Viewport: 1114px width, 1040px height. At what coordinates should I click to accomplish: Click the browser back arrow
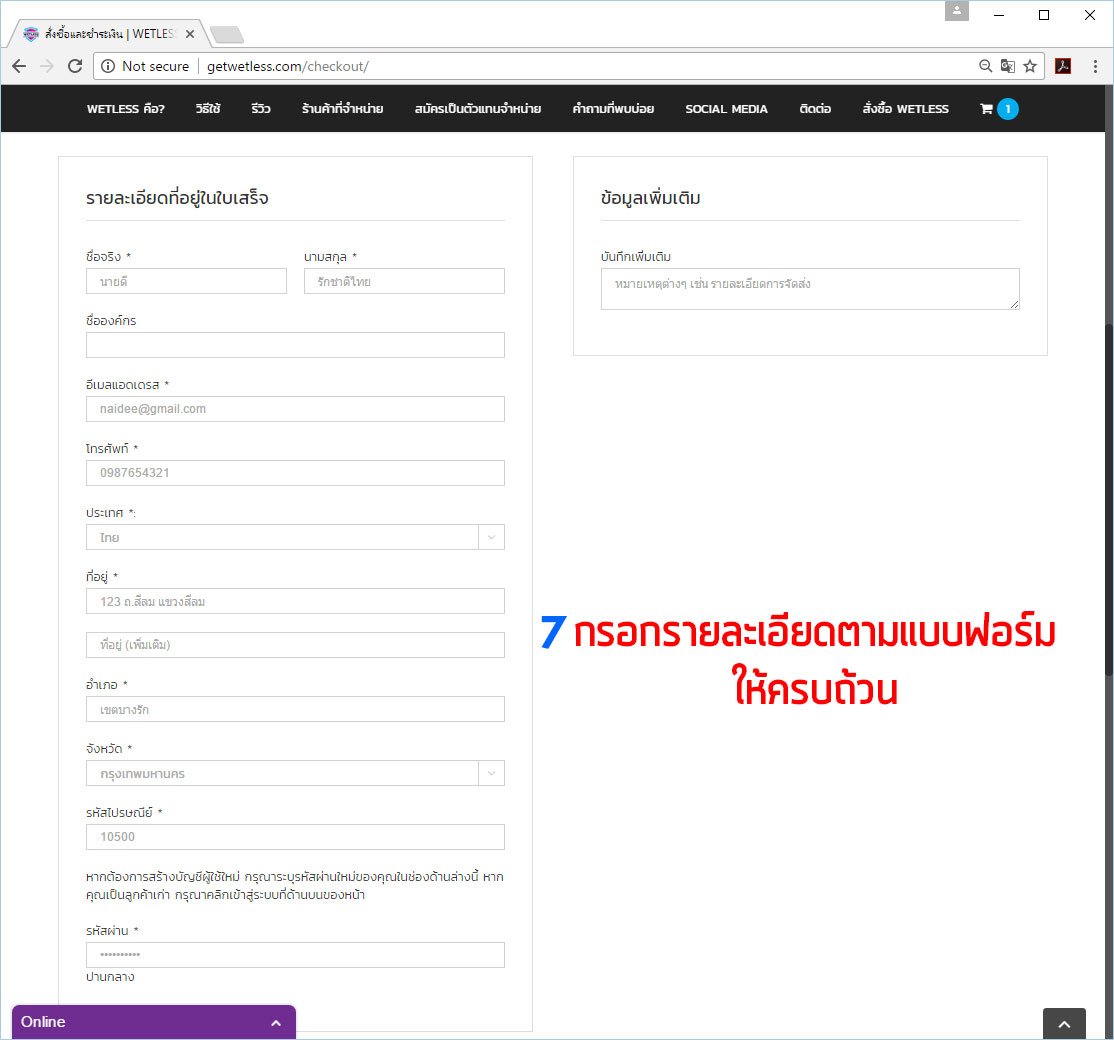click(19, 66)
